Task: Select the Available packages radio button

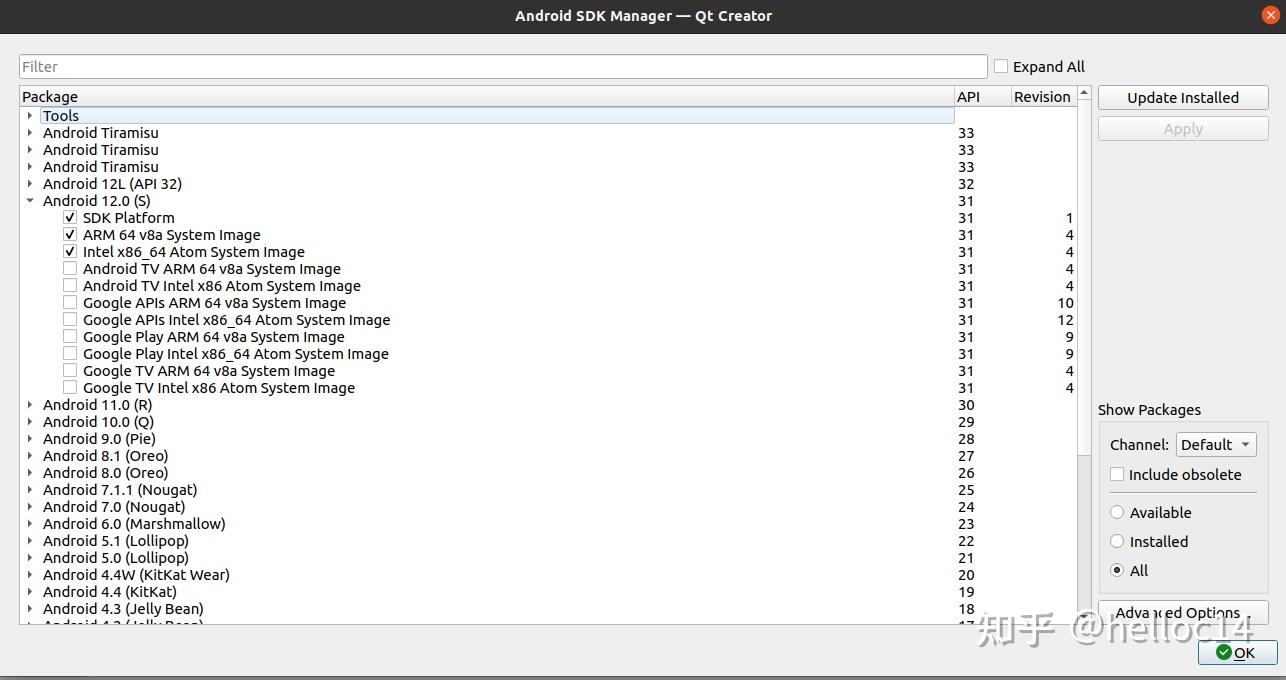Action: point(1117,512)
